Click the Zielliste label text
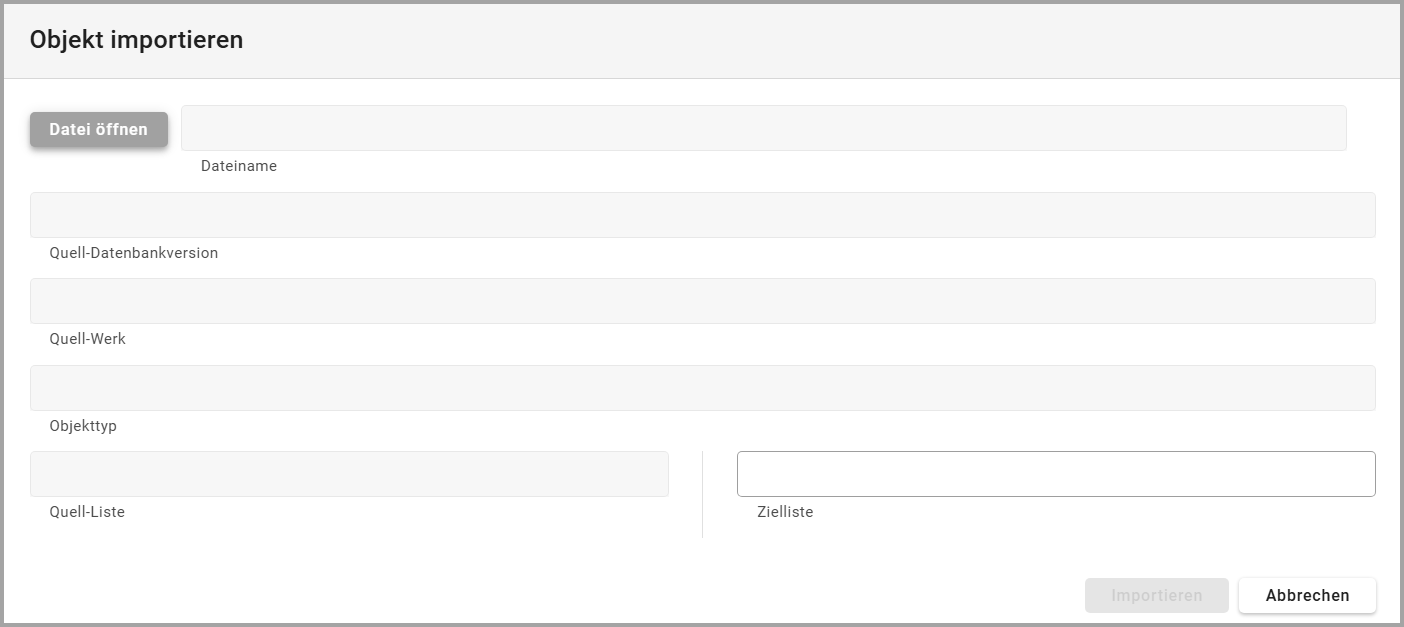 click(x=785, y=512)
